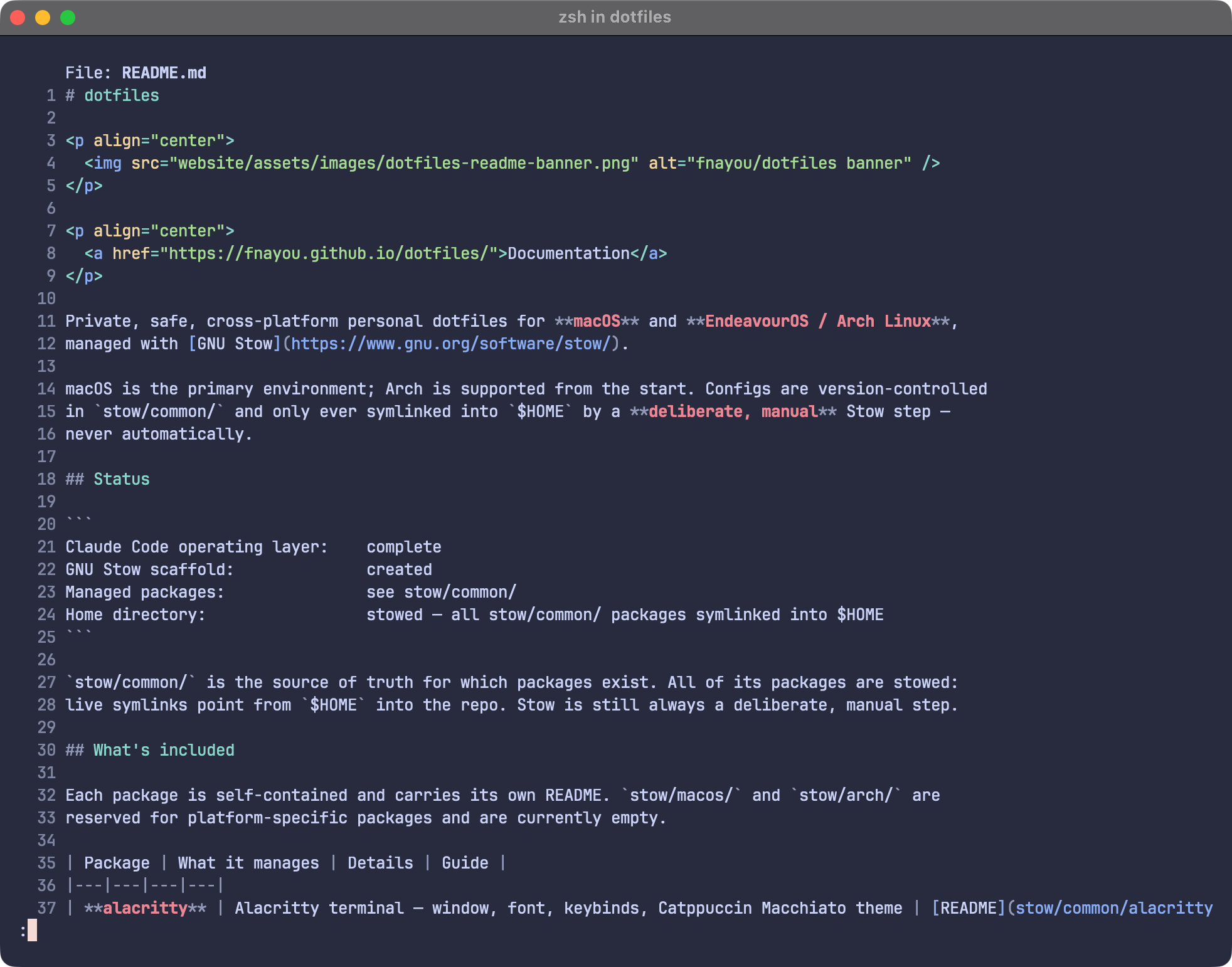This screenshot has height=967, width=1232.
Task: Click the table separator row on line 36
Action: pyautogui.click(x=145, y=885)
